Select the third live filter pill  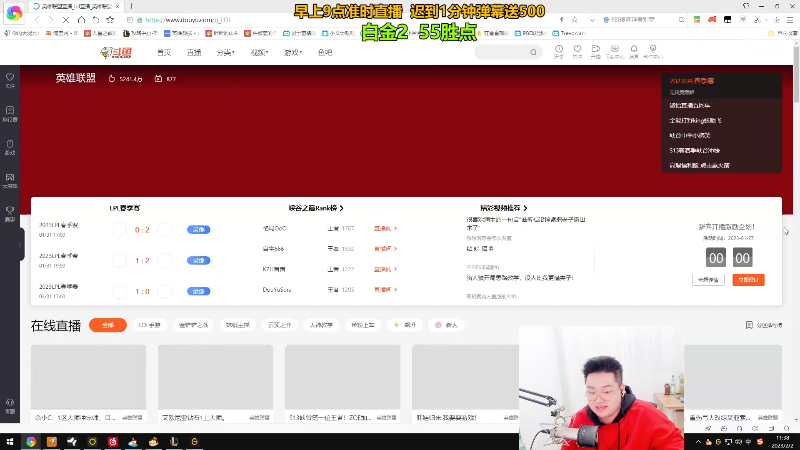193,325
